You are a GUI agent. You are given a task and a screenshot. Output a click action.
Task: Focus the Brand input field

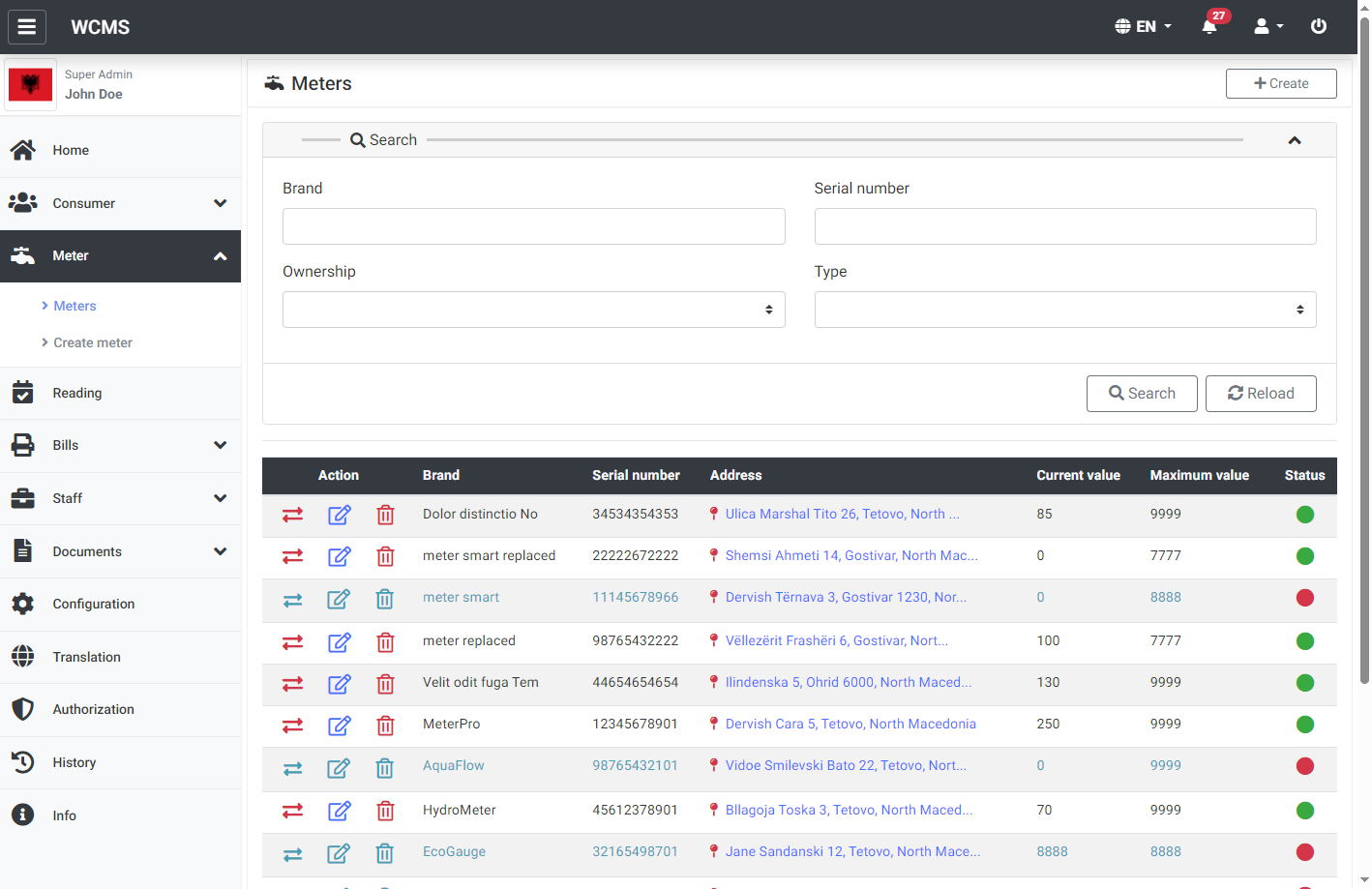tap(533, 226)
